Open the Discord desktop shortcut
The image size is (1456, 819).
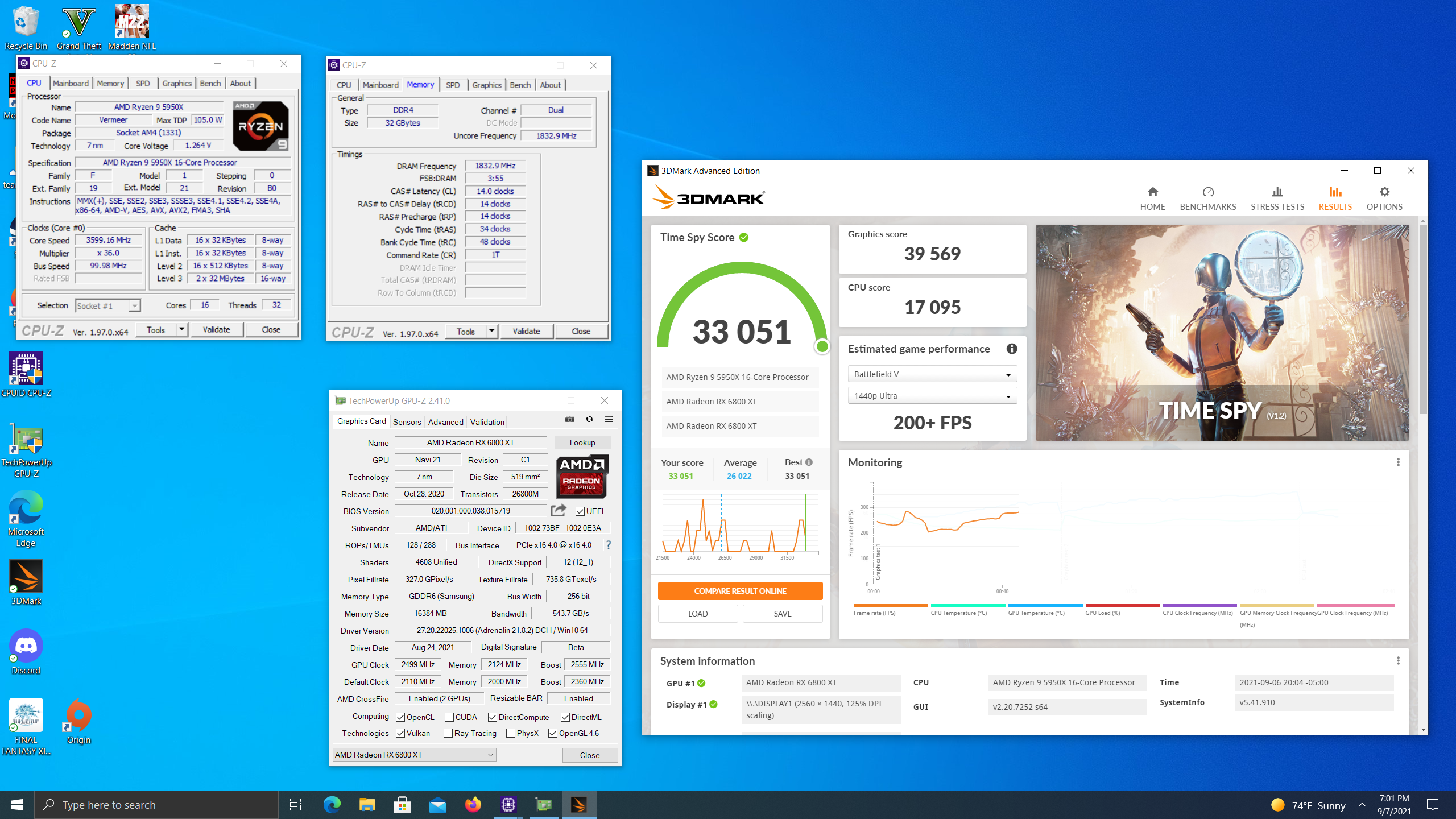pyautogui.click(x=26, y=652)
